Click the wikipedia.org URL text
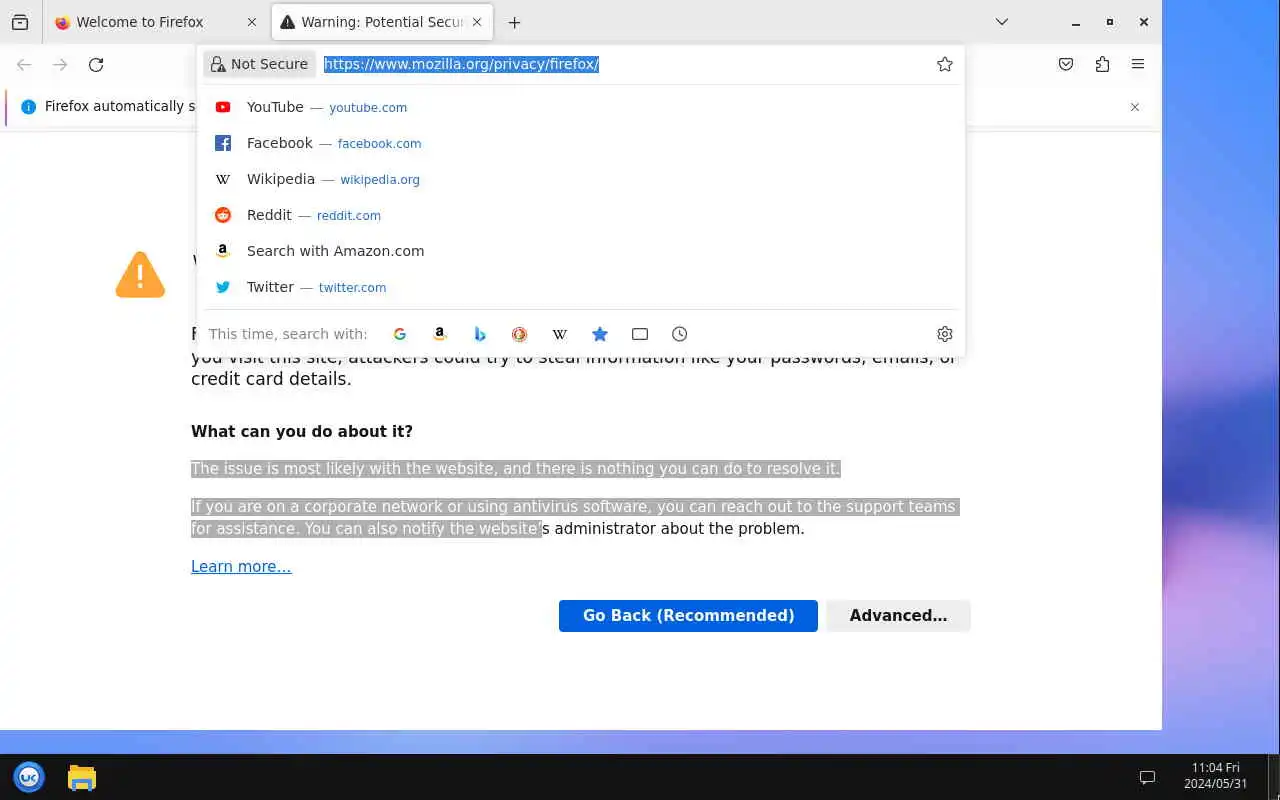 coord(380,180)
